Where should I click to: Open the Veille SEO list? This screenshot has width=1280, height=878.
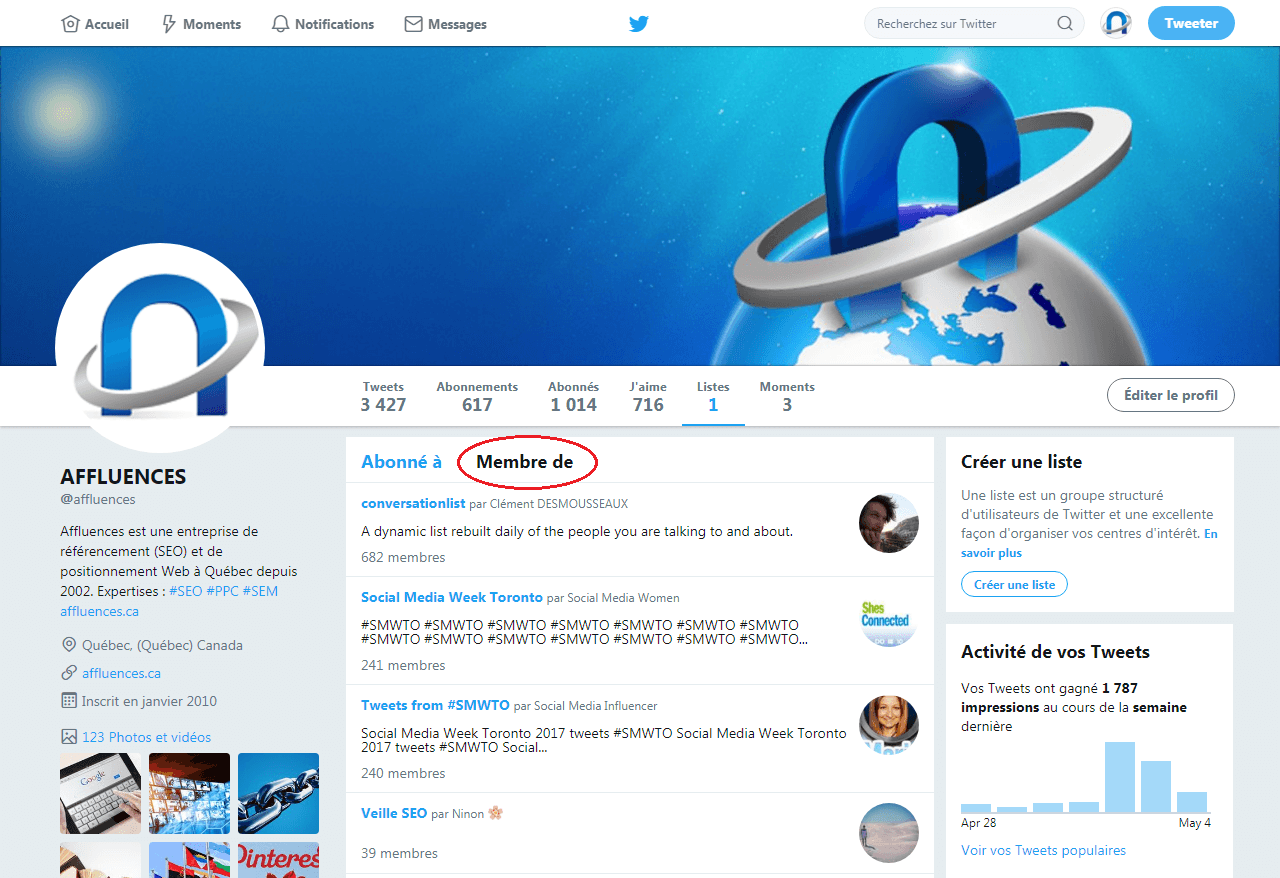pos(394,813)
